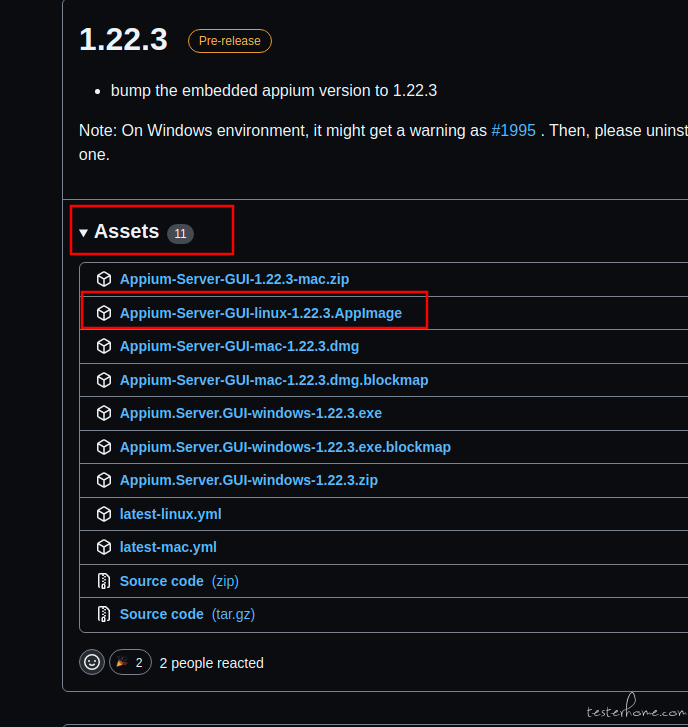Download Appium-Server-GUI-mac-1.22.3.dmg
This screenshot has height=727, width=688.
(x=239, y=346)
